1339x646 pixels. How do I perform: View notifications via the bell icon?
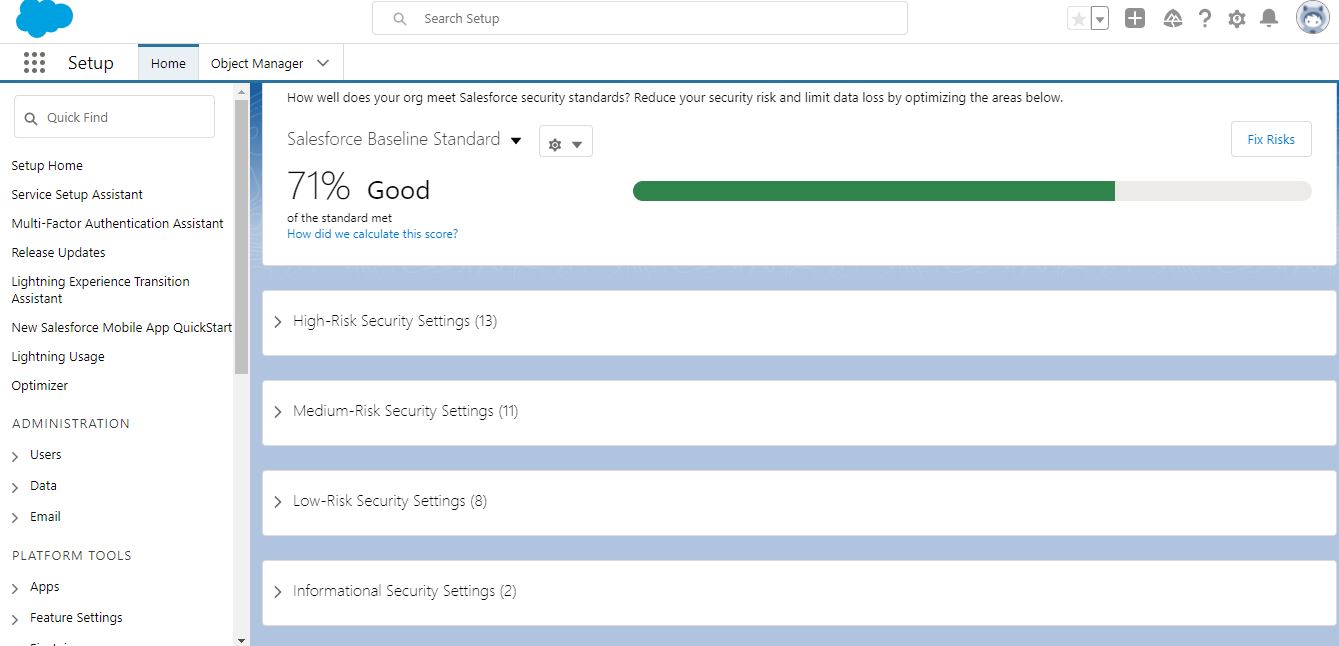click(x=1269, y=18)
